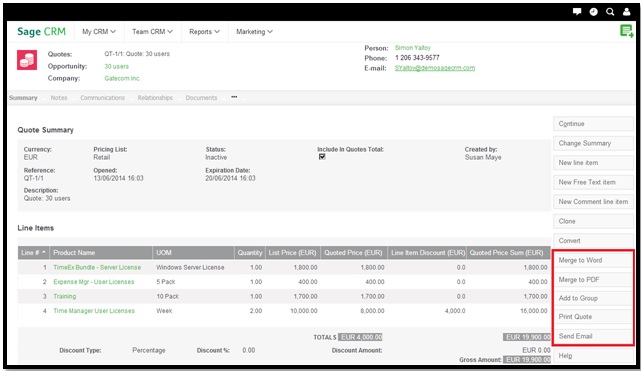Screen dimensions: 641x371
Task: Click the Quoted Price (EUR) column header
Action: 353,253
